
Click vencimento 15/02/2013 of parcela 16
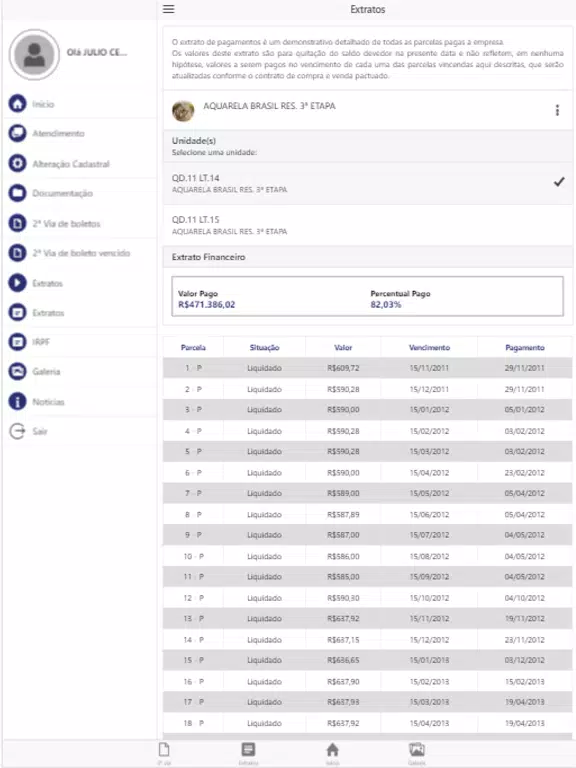429,682
